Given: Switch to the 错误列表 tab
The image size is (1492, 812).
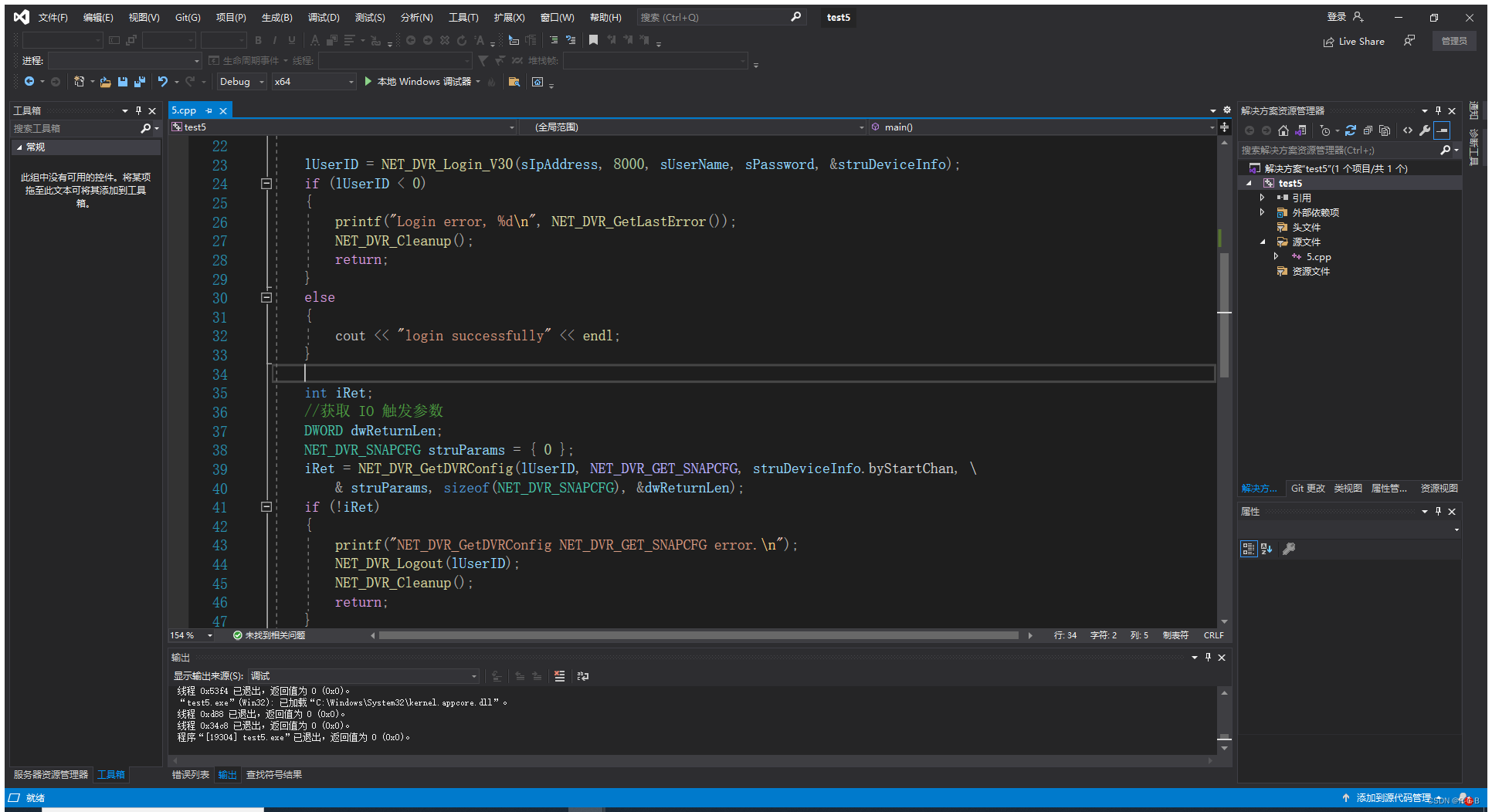Looking at the screenshot, I should click(x=190, y=774).
